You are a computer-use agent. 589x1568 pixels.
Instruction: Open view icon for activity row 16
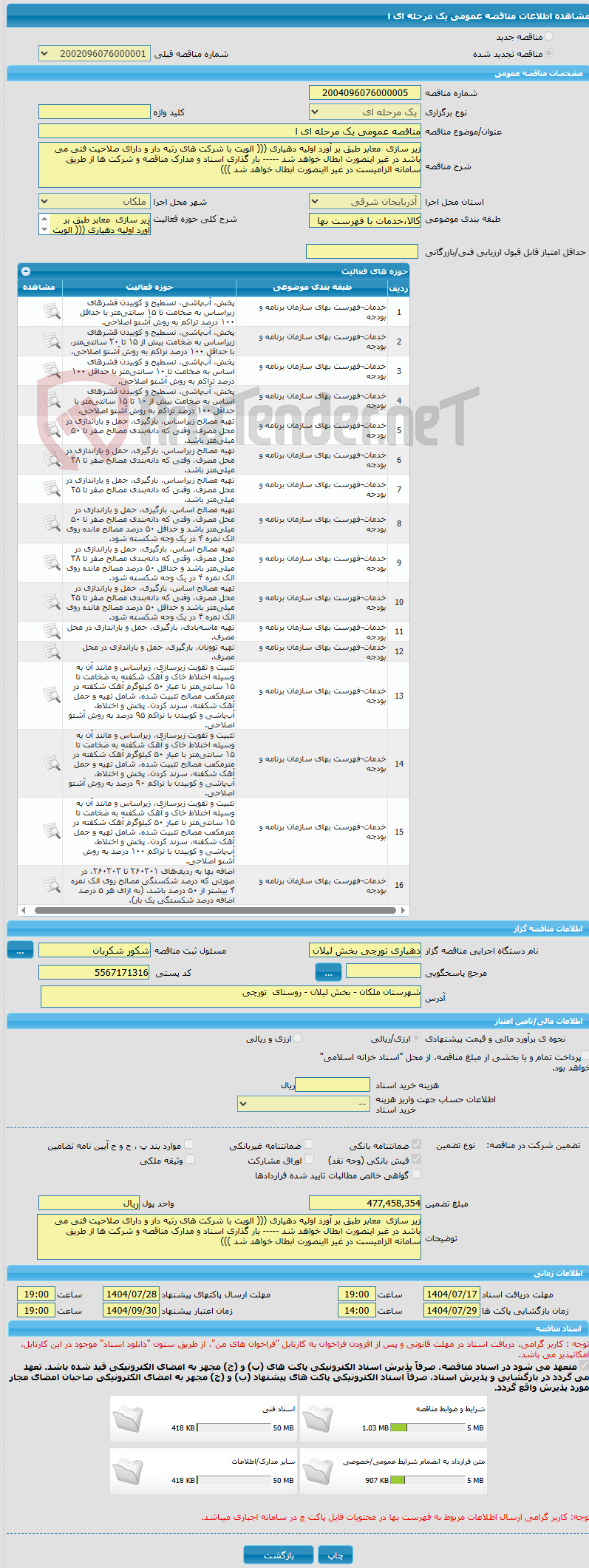point(51,884)
